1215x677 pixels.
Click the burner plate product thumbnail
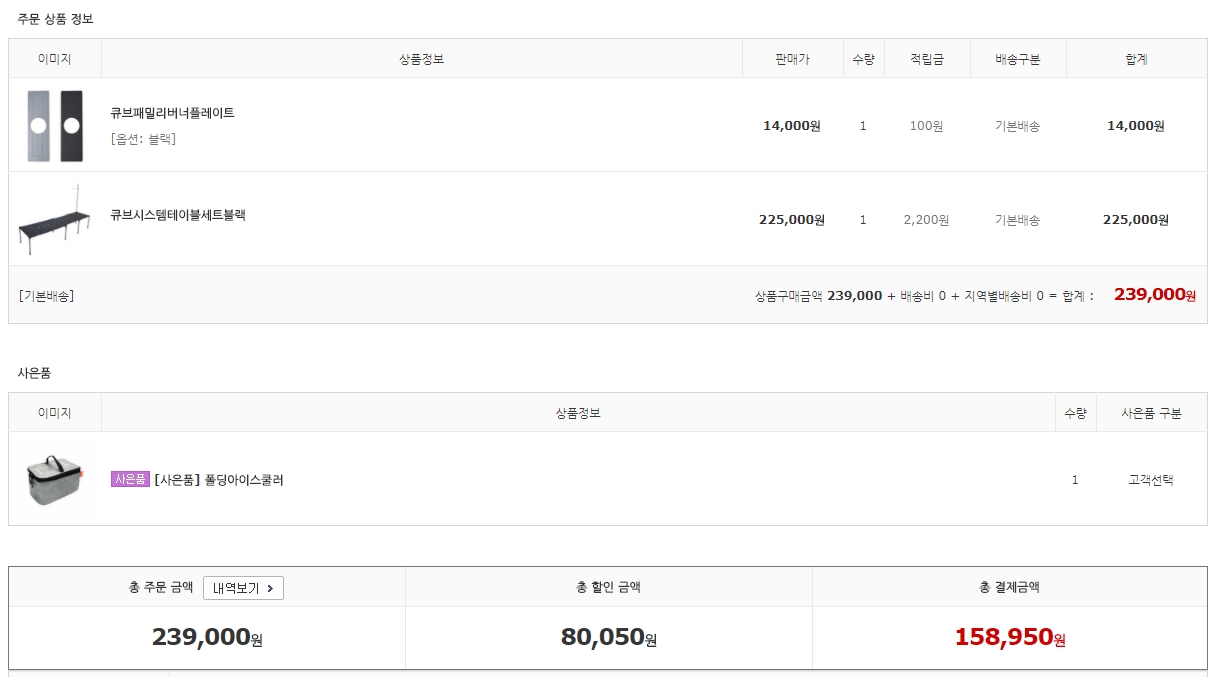[54, 126]
